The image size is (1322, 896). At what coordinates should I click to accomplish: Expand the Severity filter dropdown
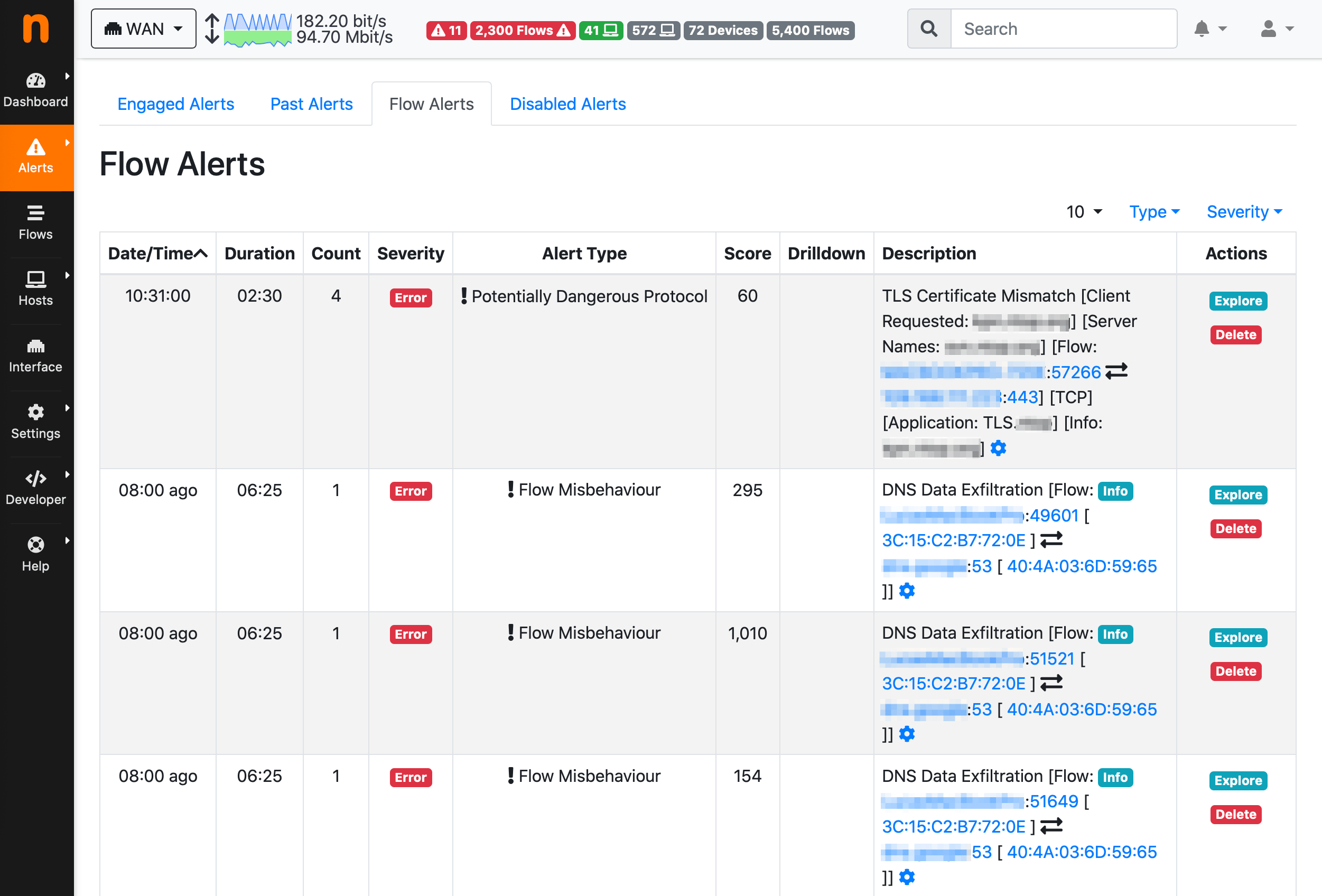pyautogui.click(x=1243, y=212)
